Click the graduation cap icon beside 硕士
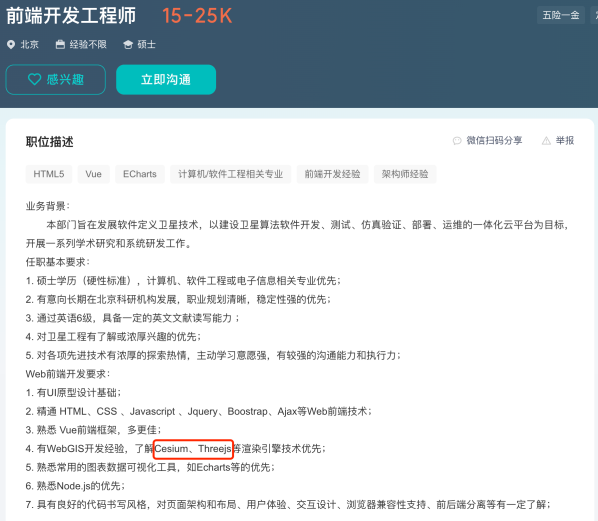This screenshot has height=521, width=598. pos(128,45)
